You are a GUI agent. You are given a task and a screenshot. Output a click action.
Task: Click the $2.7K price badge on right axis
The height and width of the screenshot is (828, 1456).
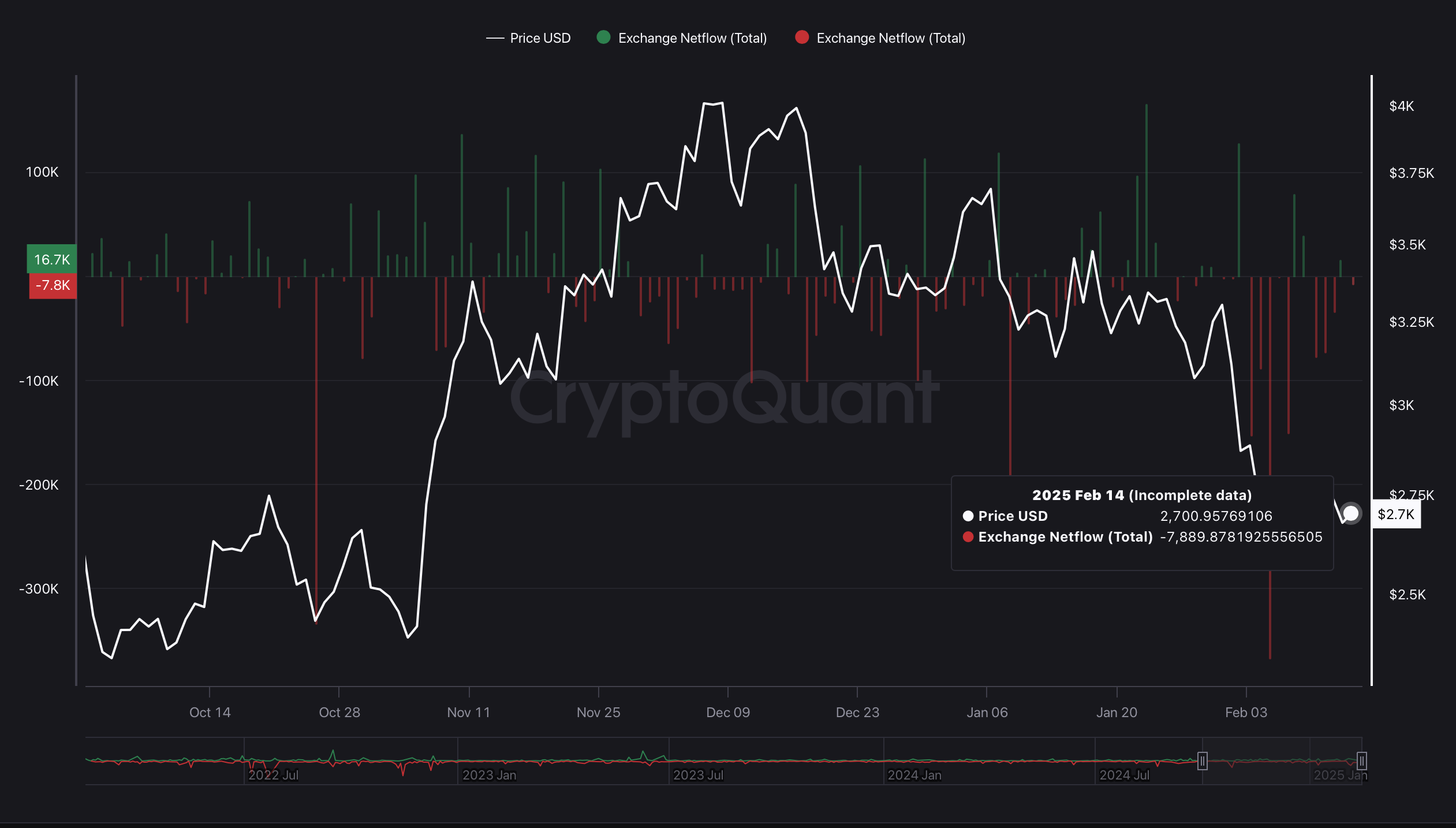click(1398, 514)
